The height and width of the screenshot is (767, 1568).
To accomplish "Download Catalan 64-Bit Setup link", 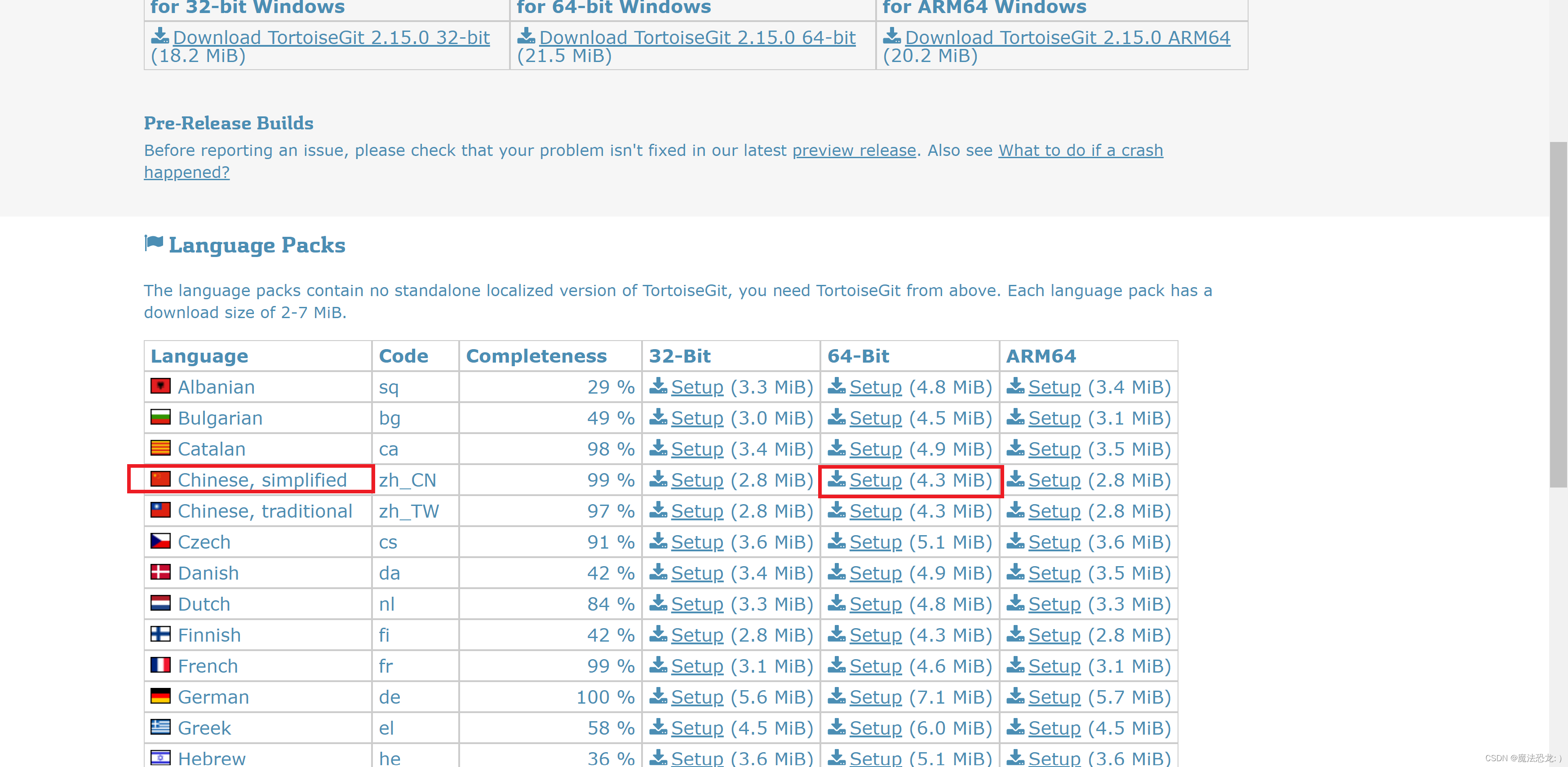I will point(875,449).
